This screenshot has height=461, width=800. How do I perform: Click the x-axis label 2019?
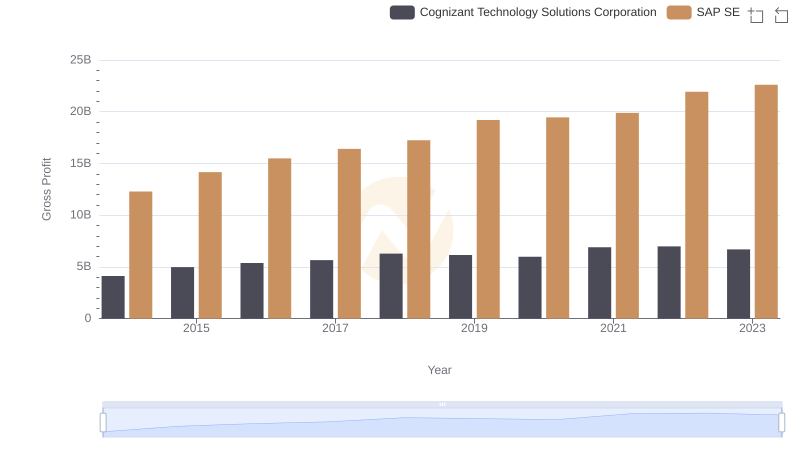point(474,328)
